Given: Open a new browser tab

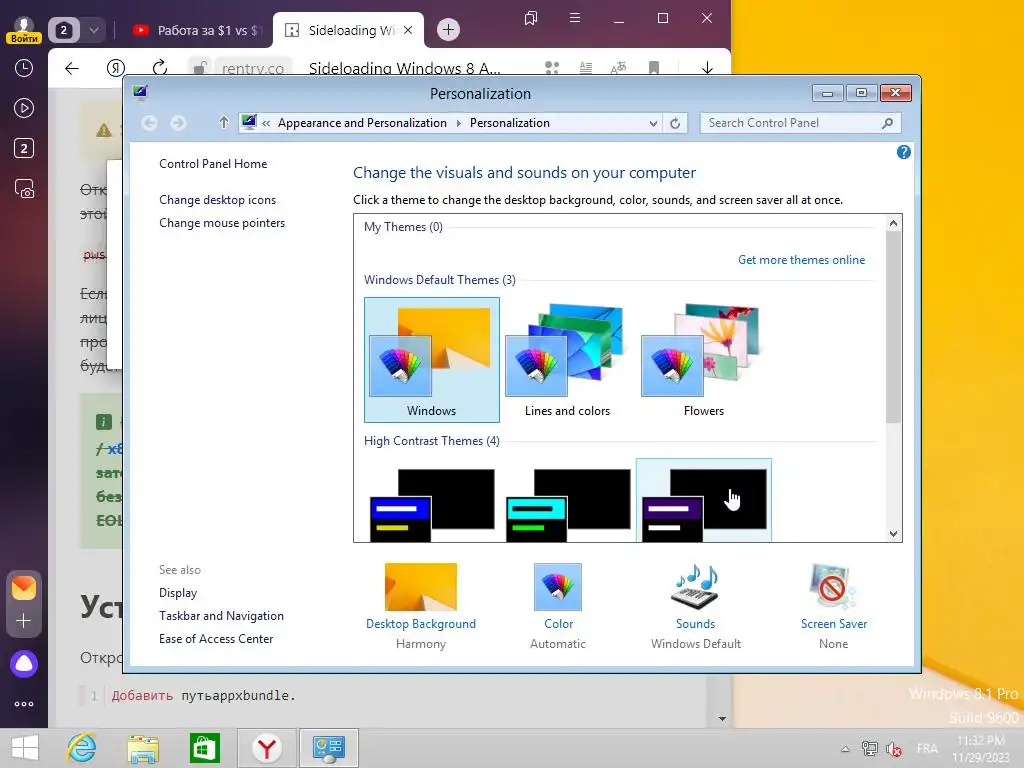Looking at the screenshot, I should click(448, 29).
